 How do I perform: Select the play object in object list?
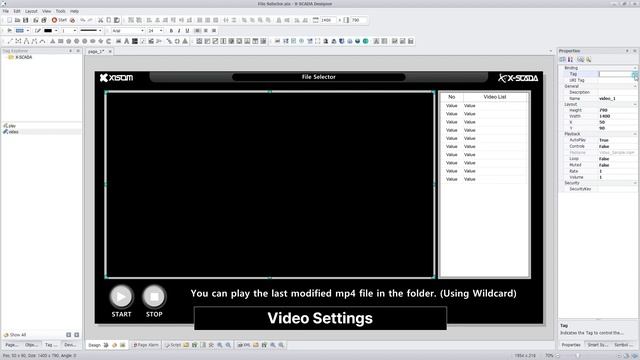pos(12,126)
